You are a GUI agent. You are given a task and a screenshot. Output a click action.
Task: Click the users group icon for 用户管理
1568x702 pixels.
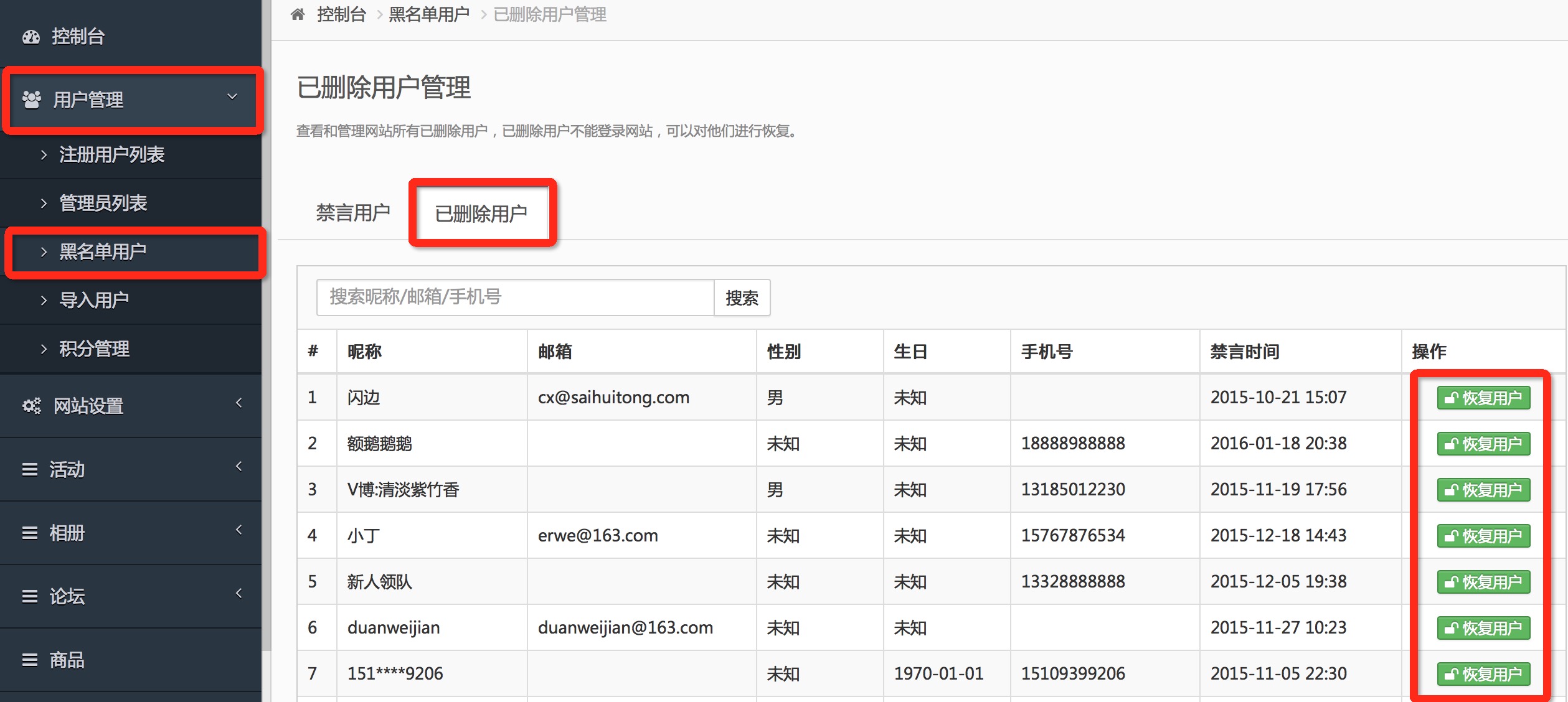click(32, 100)
